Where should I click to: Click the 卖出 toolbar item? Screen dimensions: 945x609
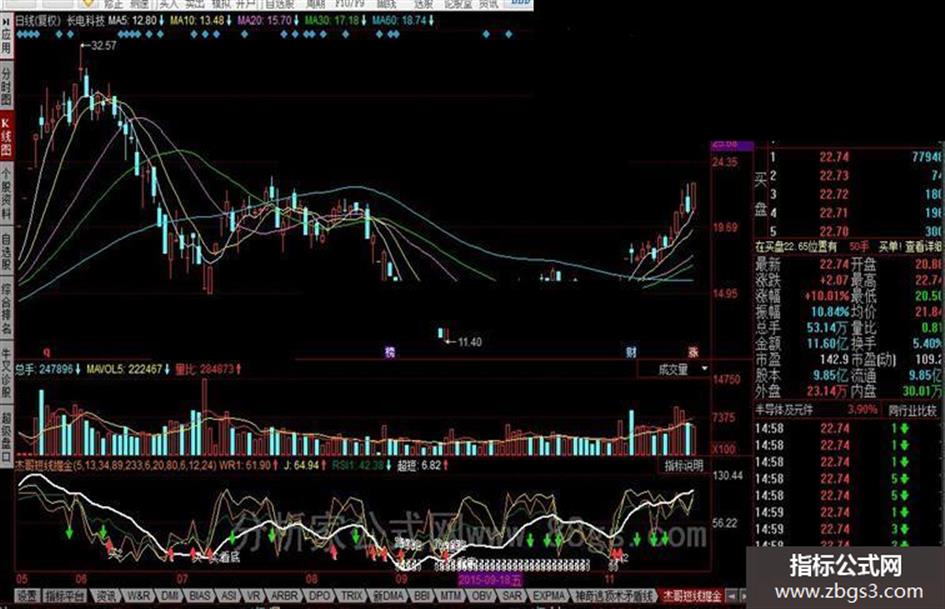(x=194, y=4)
